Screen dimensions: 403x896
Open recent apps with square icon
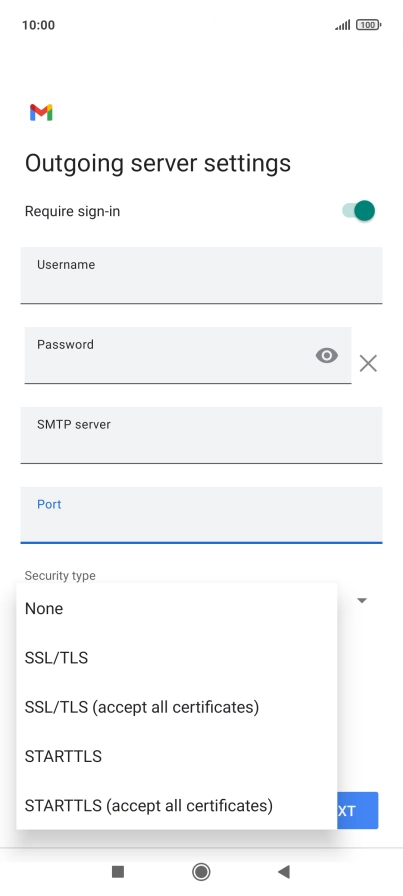118,871
